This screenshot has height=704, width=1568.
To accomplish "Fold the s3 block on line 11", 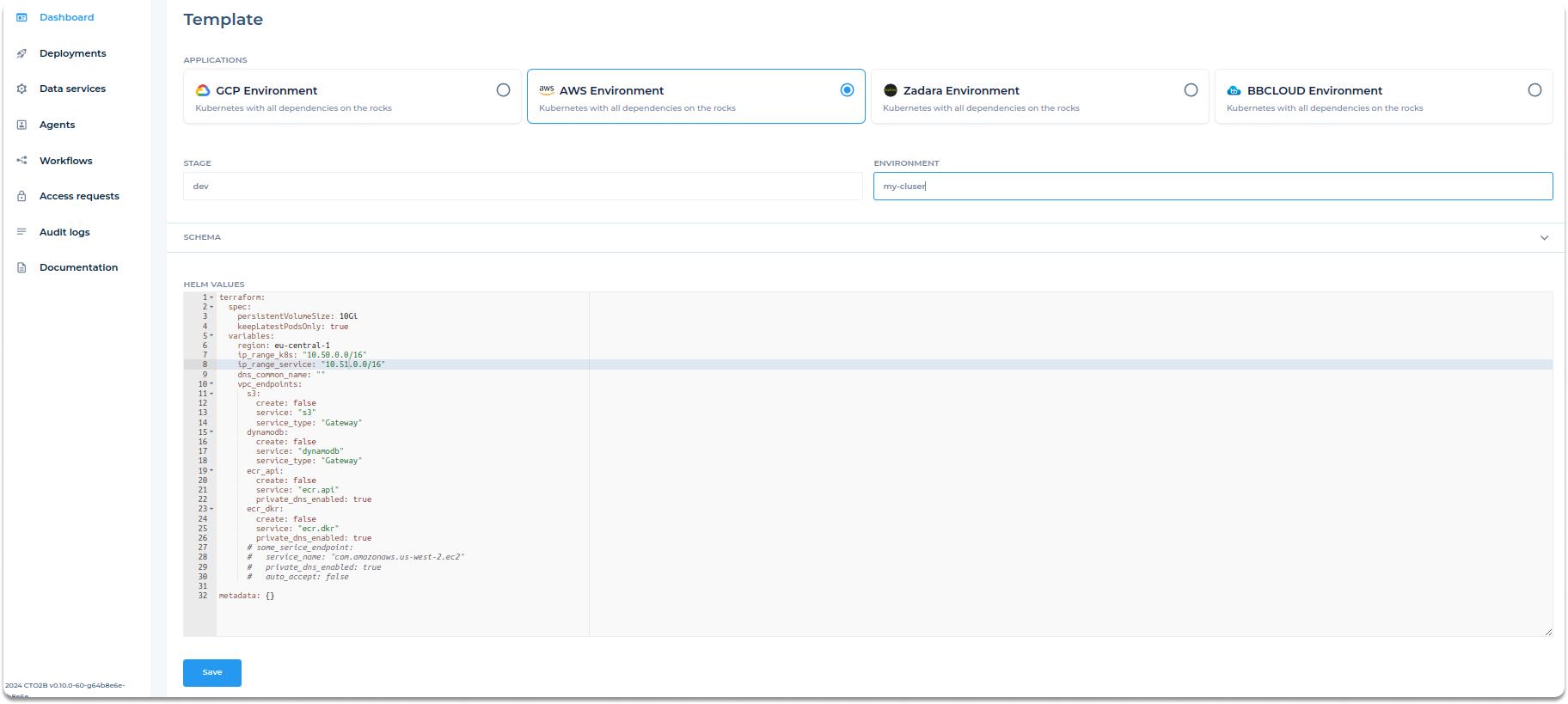I will (211, 394).
